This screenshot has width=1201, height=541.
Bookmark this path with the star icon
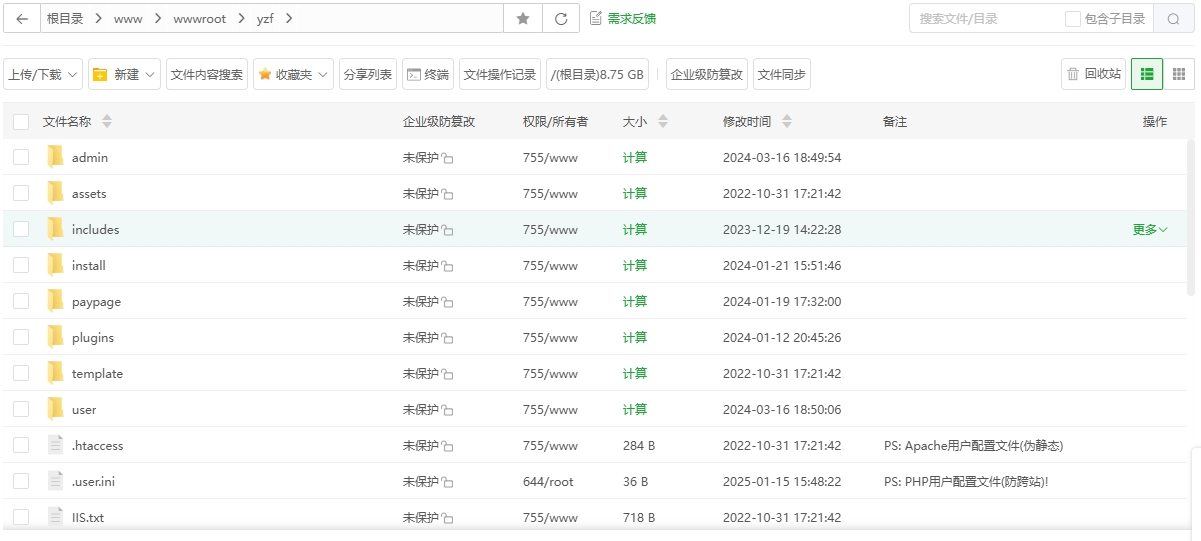coord(522,19)
